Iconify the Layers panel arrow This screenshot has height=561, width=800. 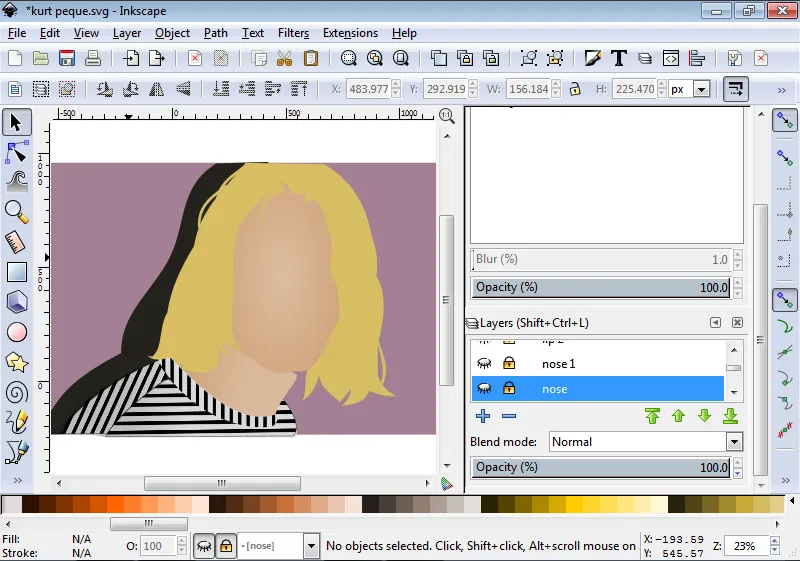coord(715,322)
